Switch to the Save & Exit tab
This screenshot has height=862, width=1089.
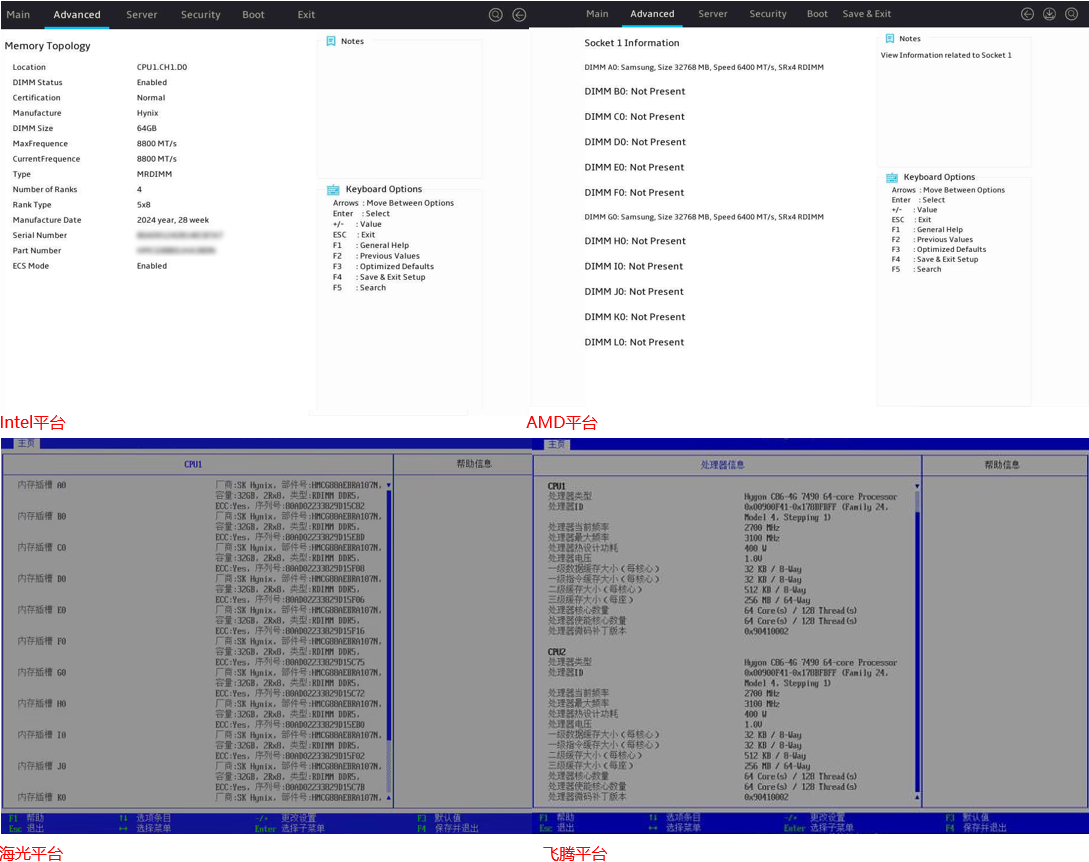(866, 14)
